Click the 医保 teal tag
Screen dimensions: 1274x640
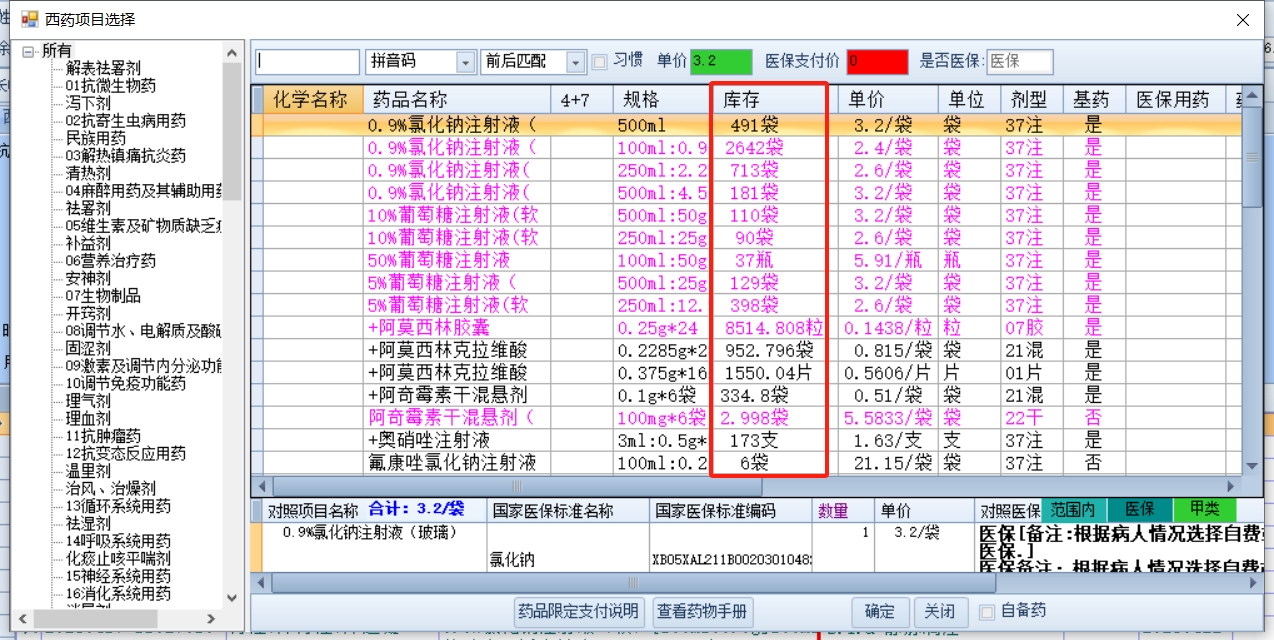click(1138, 509)
